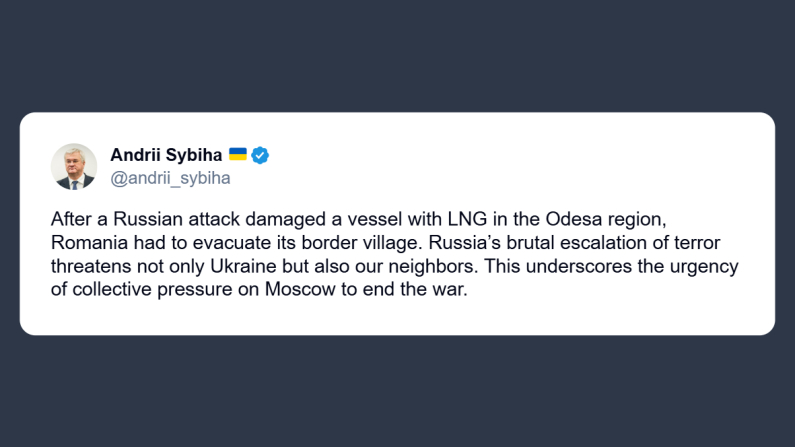Click the blue verified checkmark badge
The image size is (795, 447).
[x=260, y=155]
